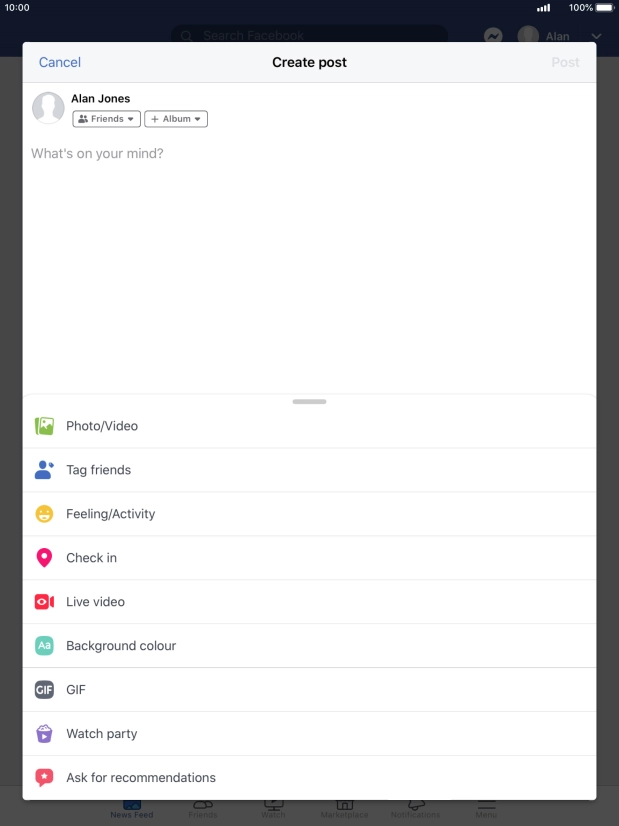
Task: Collapse the options sheet using grabber handle
Action: click(309, 401)
